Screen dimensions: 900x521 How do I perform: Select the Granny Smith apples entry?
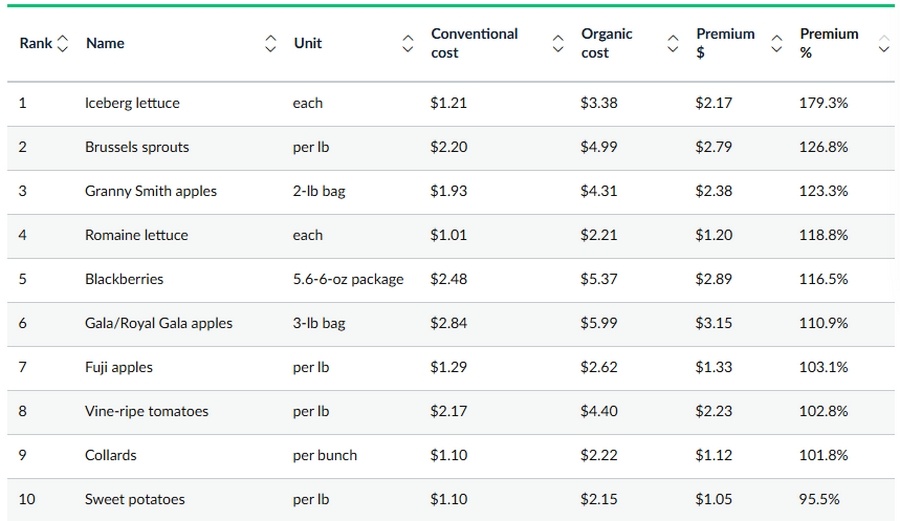[151, 191]
